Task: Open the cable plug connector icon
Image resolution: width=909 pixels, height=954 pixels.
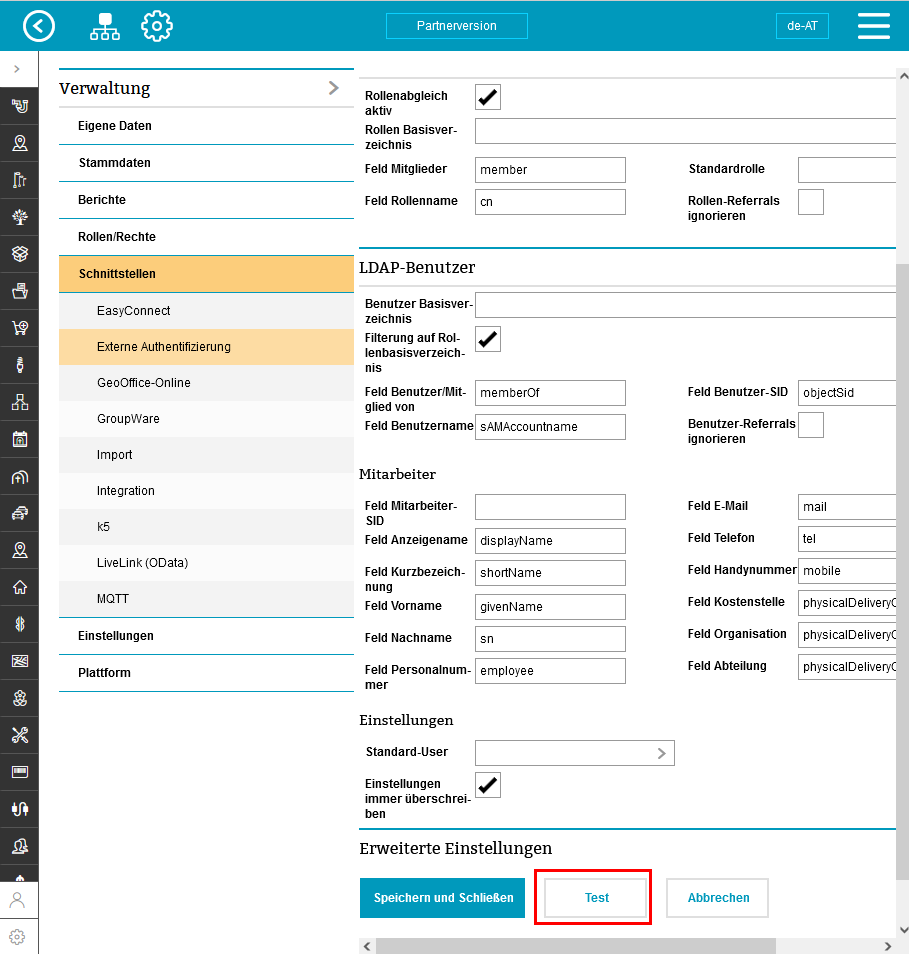Action: (x=20, y=809)
